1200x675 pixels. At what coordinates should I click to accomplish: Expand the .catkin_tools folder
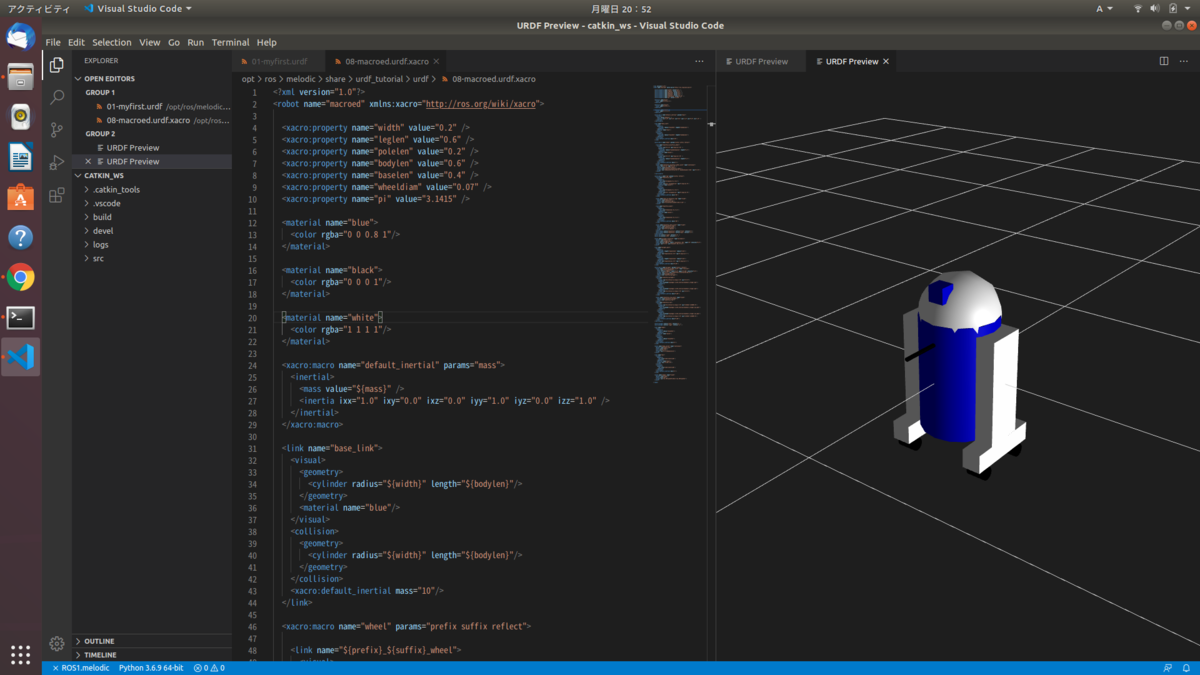(x=116, y=189)
